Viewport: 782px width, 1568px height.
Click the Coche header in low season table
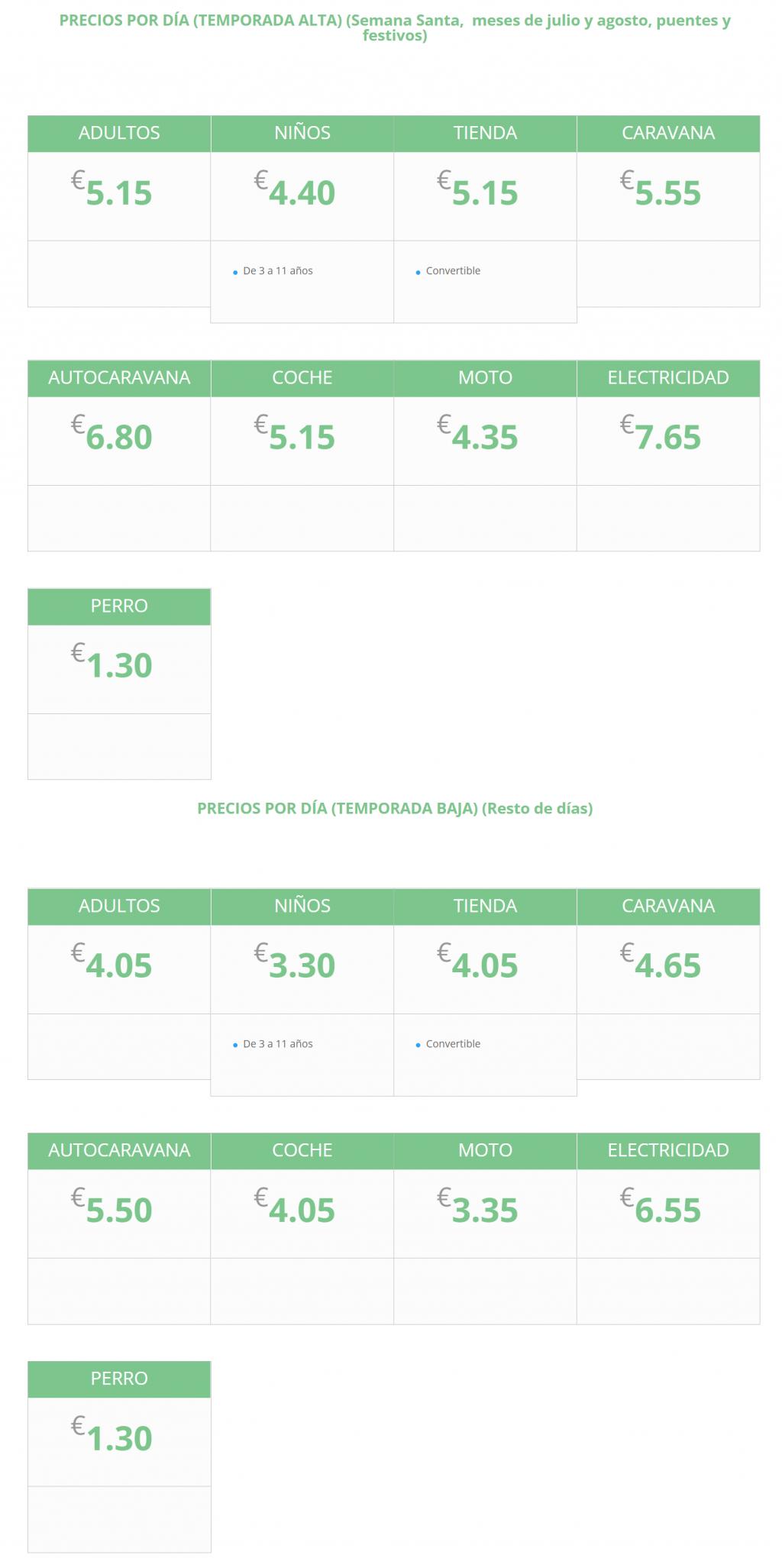(x=302, y=1150)
